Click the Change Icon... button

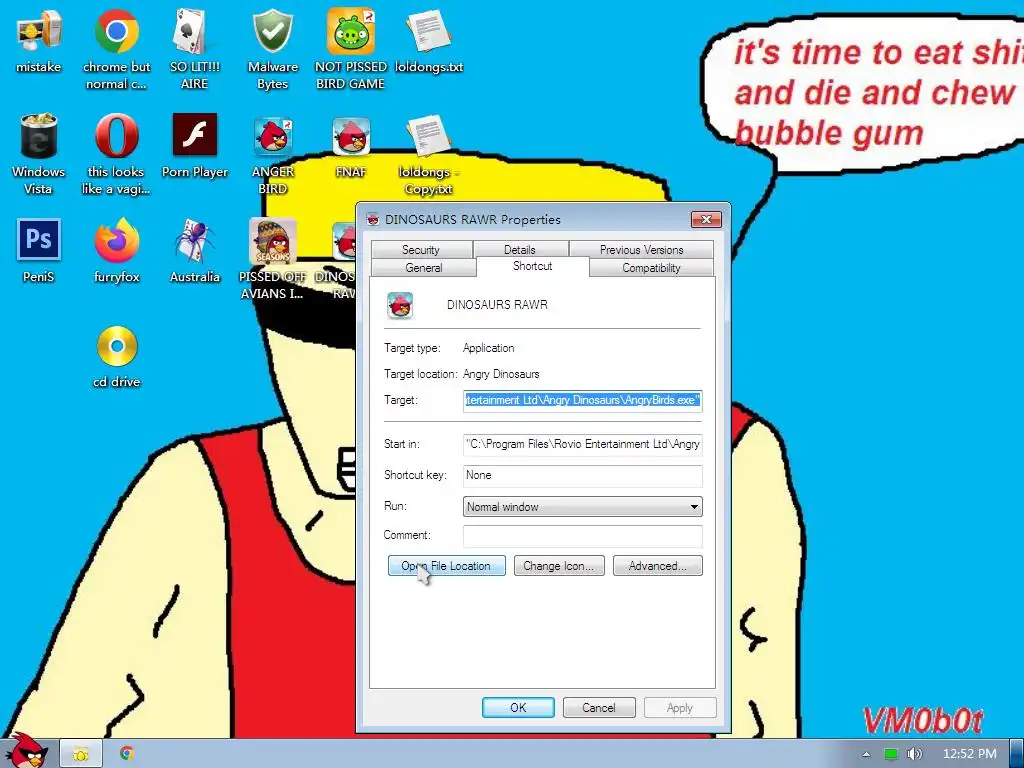click(559, 566)
